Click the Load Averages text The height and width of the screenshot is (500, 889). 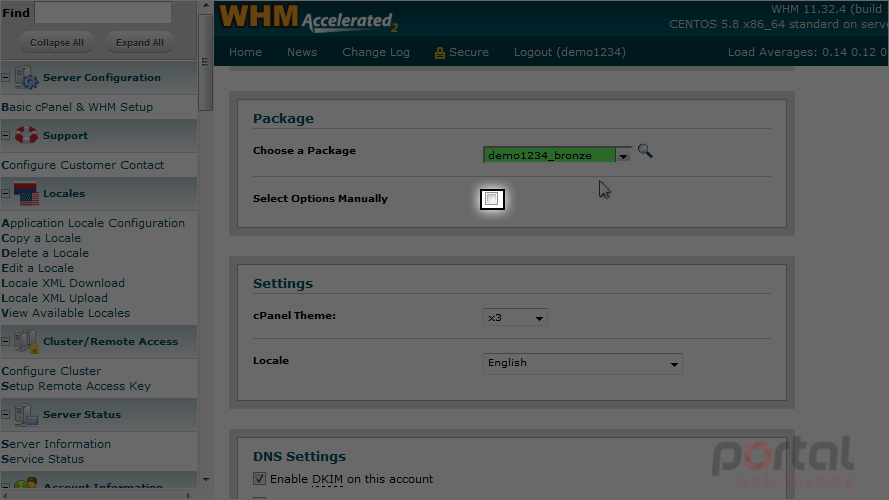[x=807, y=52]
